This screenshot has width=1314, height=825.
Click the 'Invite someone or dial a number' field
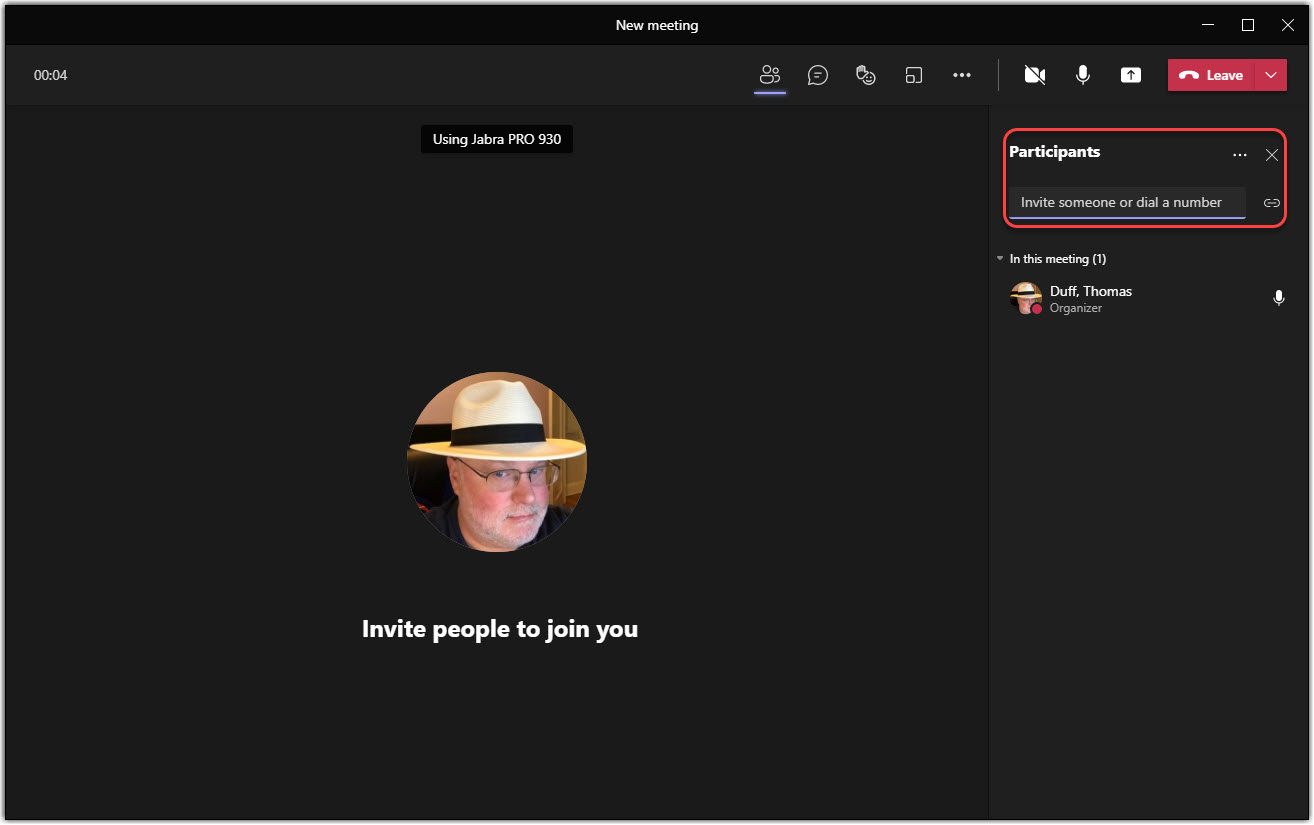click(1126, 202)
